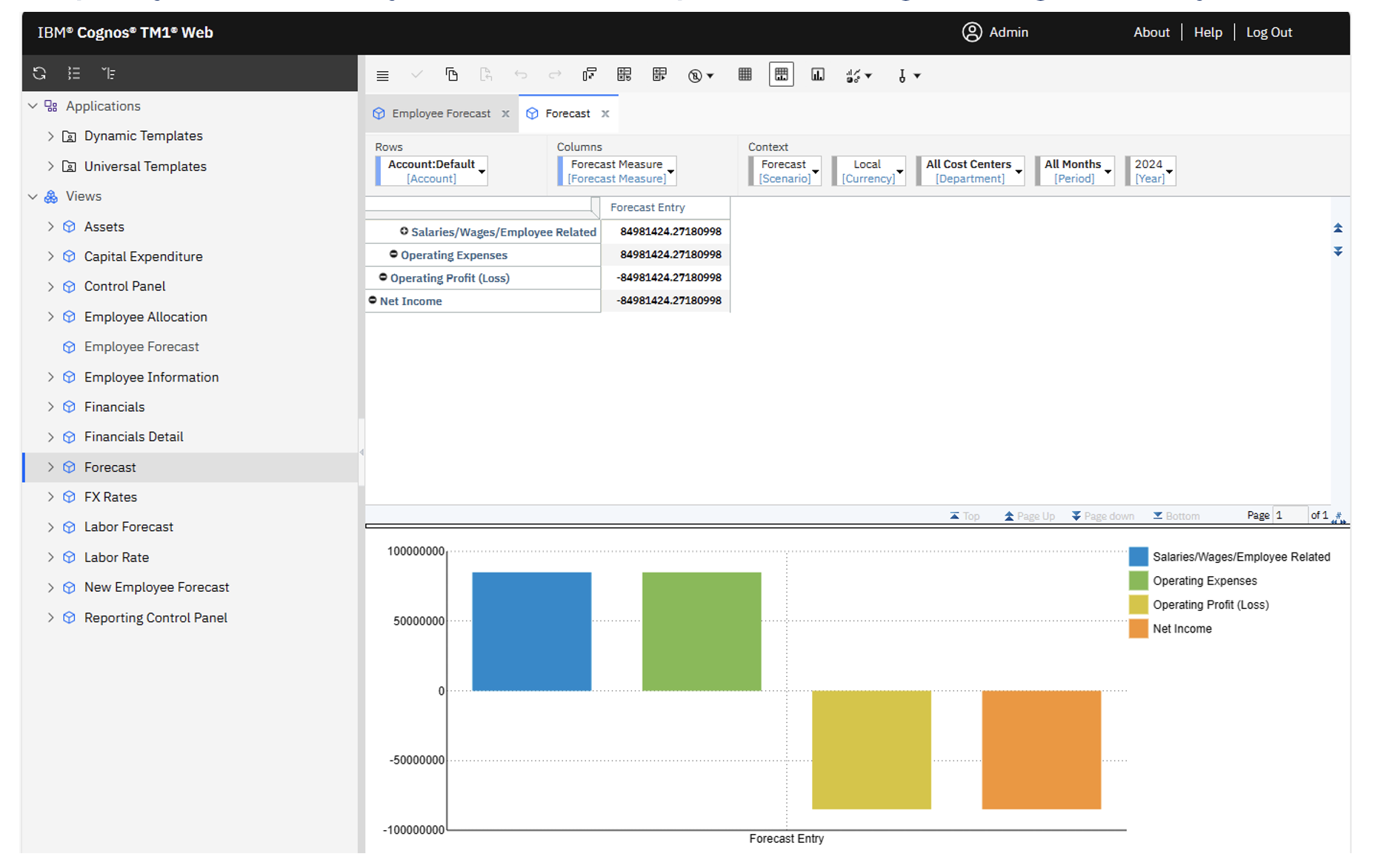This screenshot has height=868, width=1375.
Task: Open the Forecast Measure columns dropdown
Action: 670,170
